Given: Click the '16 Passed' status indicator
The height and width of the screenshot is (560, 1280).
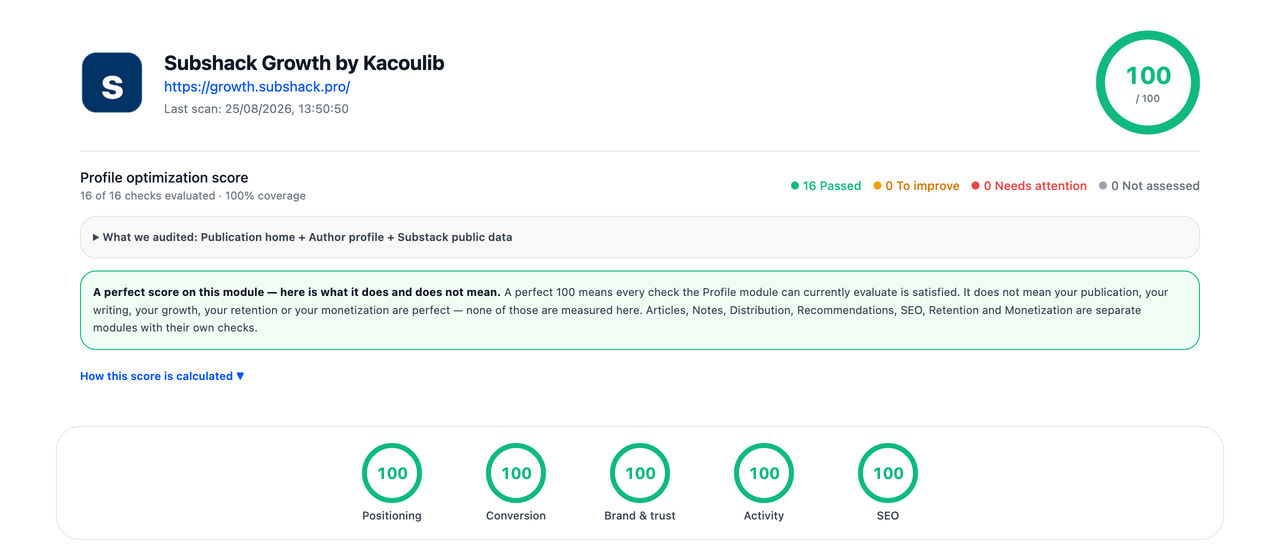Looking at the screenshot, I should (x=826, y=186).
